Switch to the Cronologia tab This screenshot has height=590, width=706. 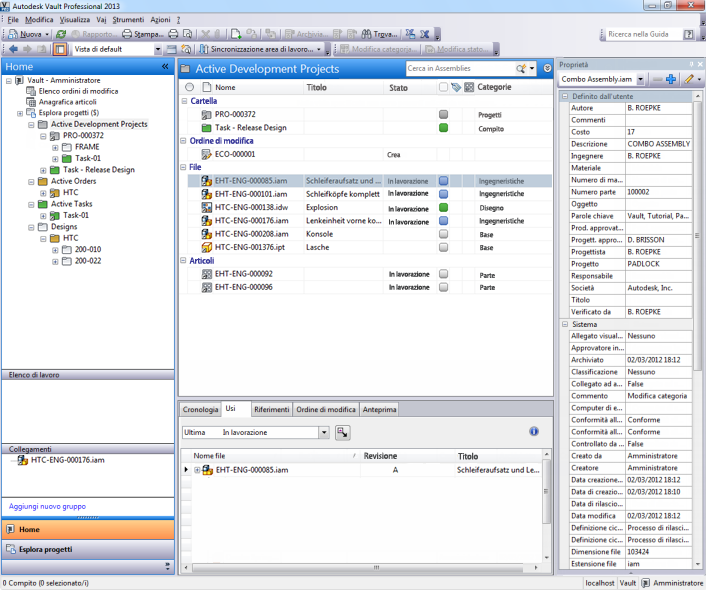[200, 409]
